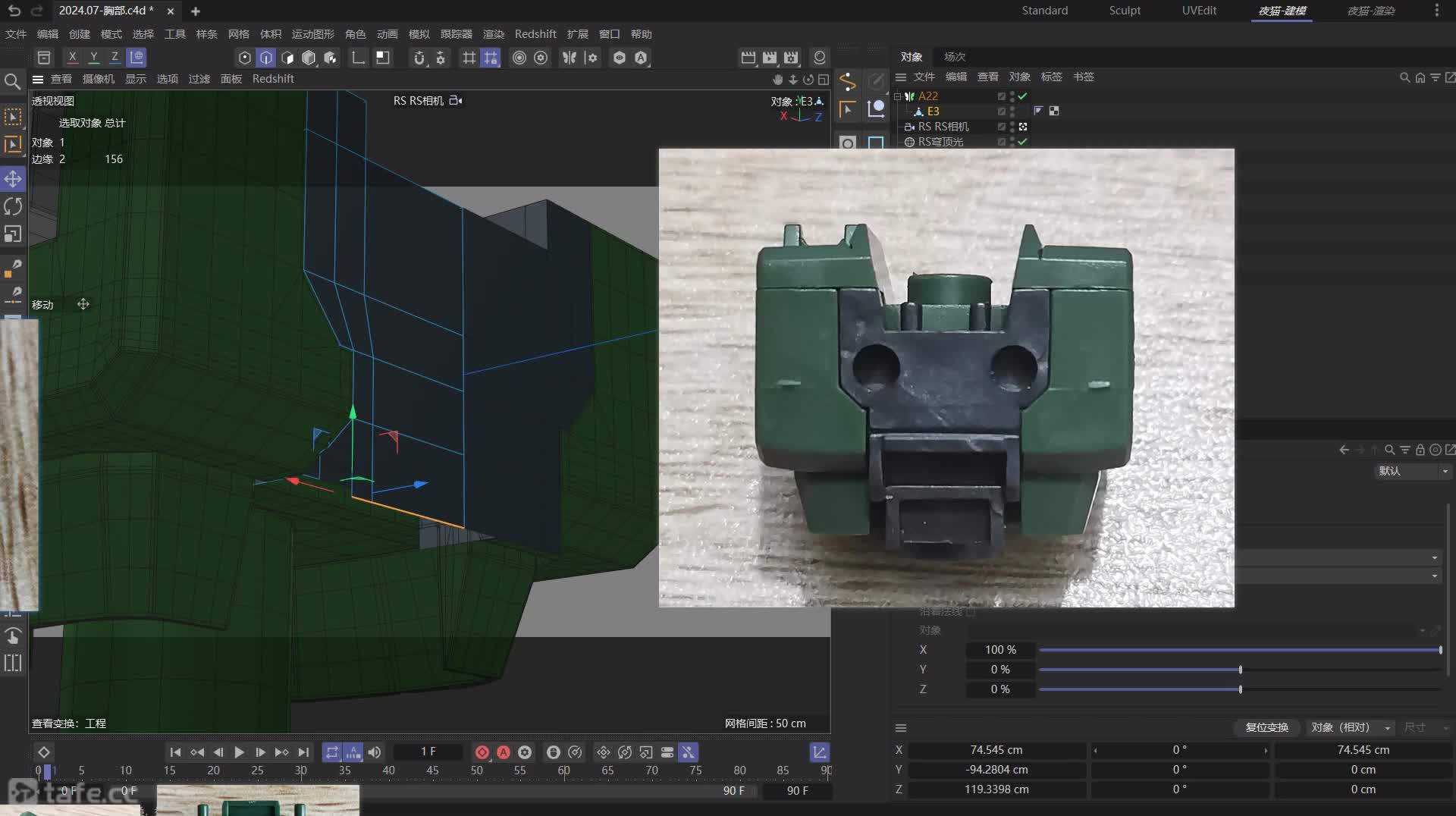
Task: Click the render view clapperboard icon
Action: (x=748, y=58)
